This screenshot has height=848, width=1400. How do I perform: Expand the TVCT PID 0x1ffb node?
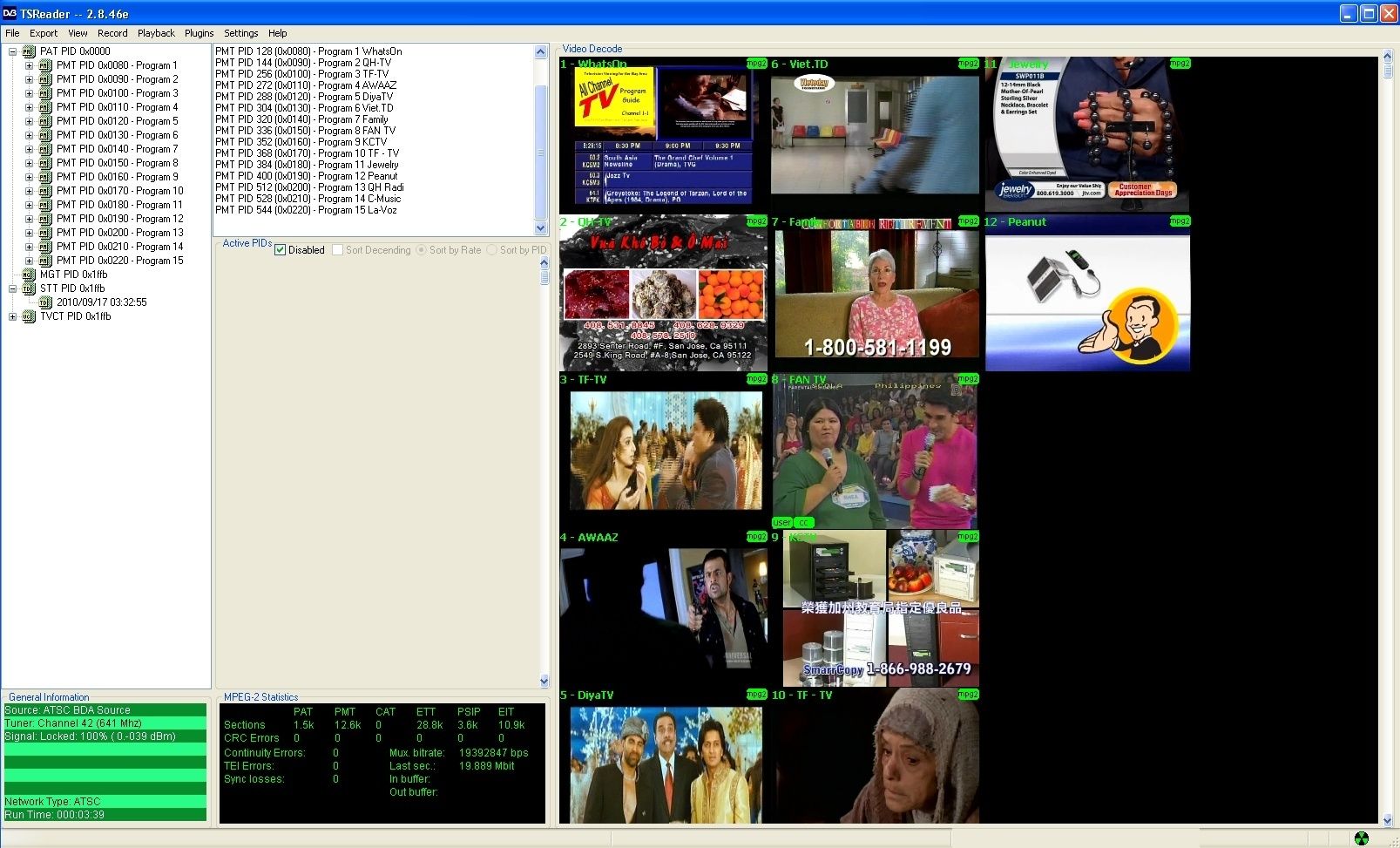click(x=12, y=316)
